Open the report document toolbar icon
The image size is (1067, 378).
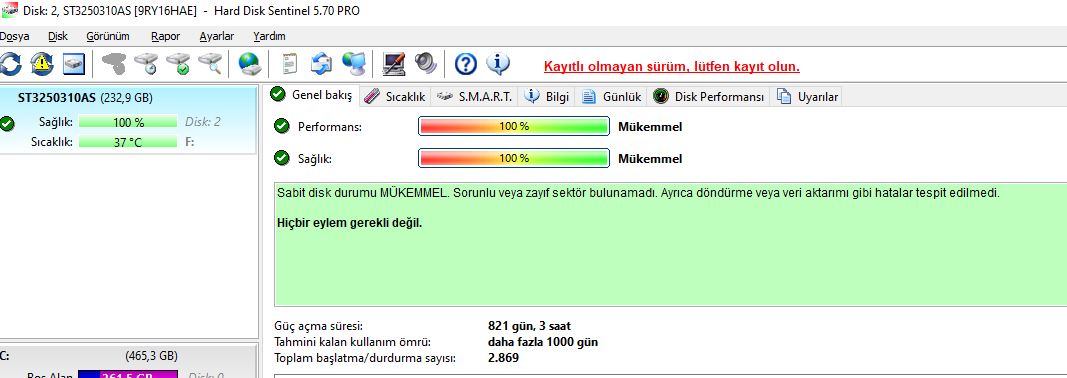coord(290,64)
